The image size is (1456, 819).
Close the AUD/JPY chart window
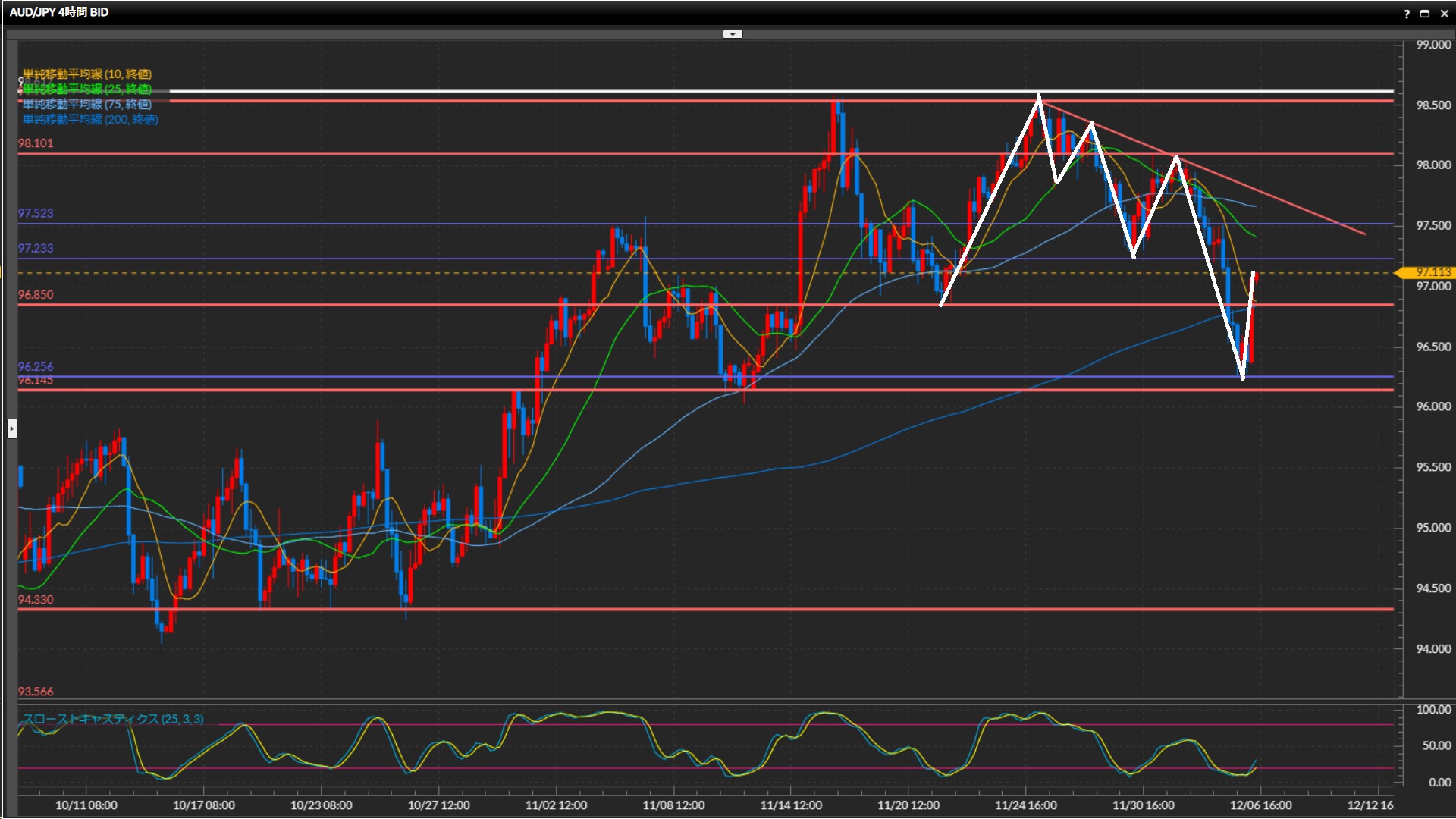(x=1445, y=14)
